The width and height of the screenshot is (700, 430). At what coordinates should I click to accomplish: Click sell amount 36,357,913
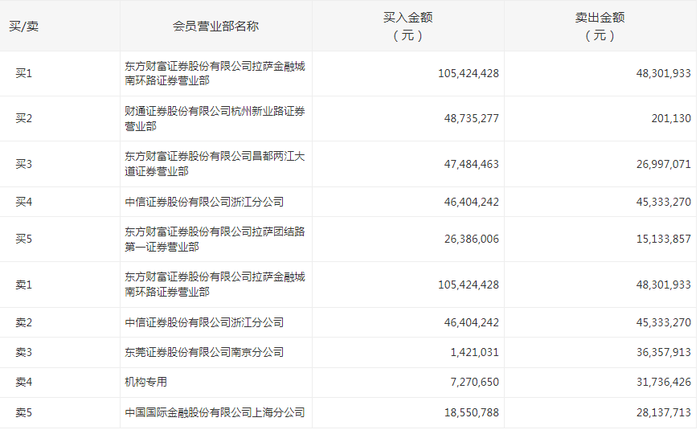tap(663, 352)
